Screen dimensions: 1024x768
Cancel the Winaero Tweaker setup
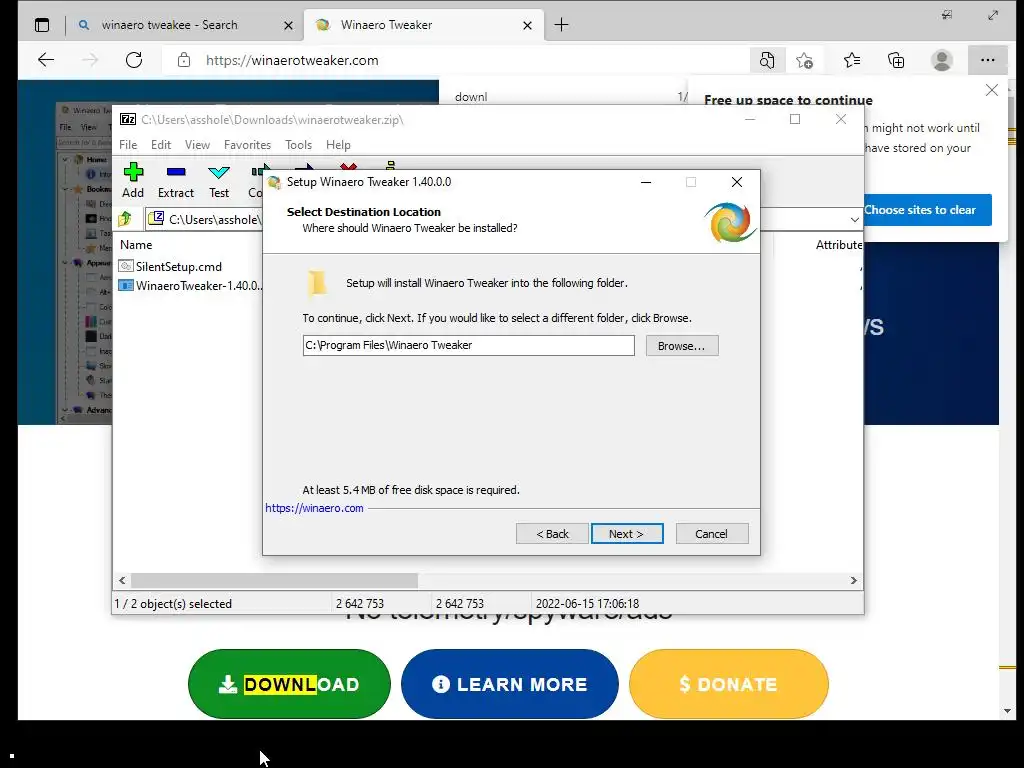712,534
